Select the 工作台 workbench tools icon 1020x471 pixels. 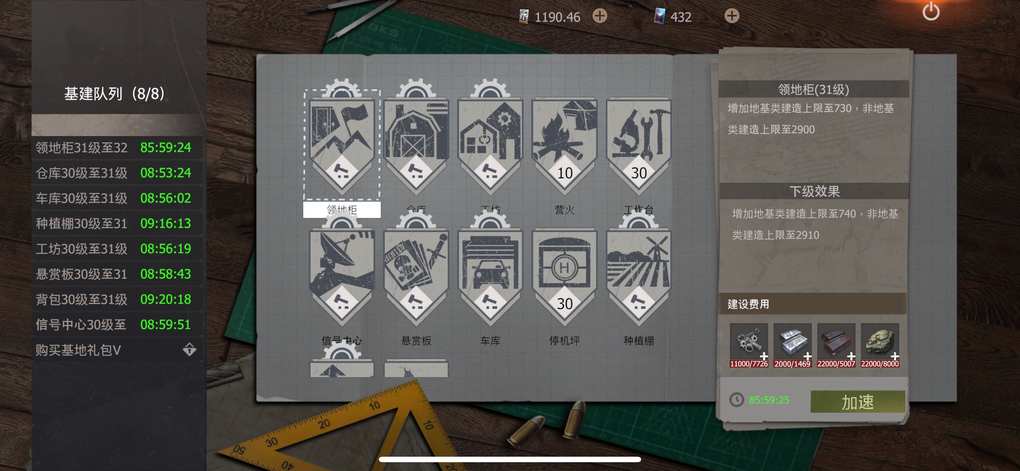638,141
